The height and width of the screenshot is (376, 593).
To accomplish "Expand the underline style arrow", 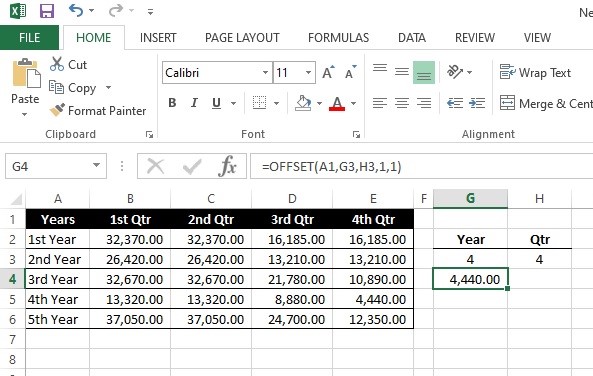I will click(233, 103).
